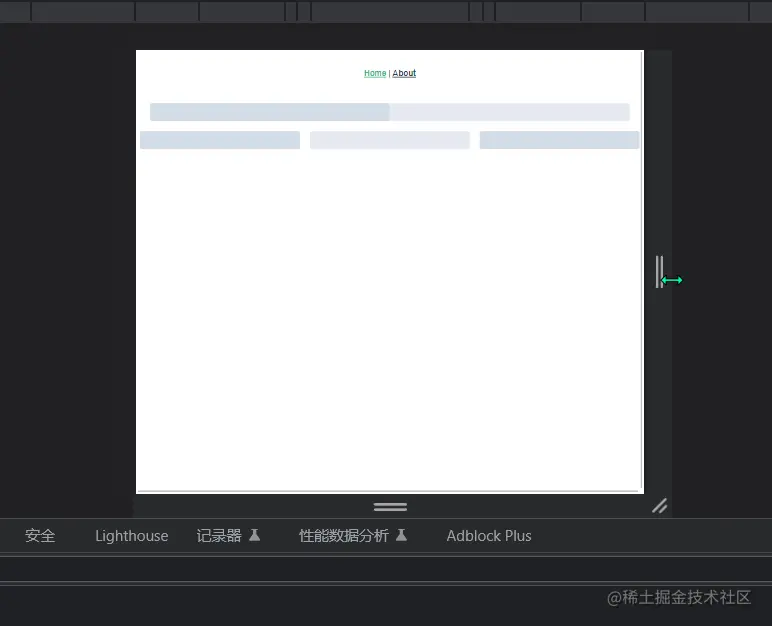Click the right skeleton placeholder block
Image resolution: width=772 pixels, height=626 pixels.
(x=559, y=140)
